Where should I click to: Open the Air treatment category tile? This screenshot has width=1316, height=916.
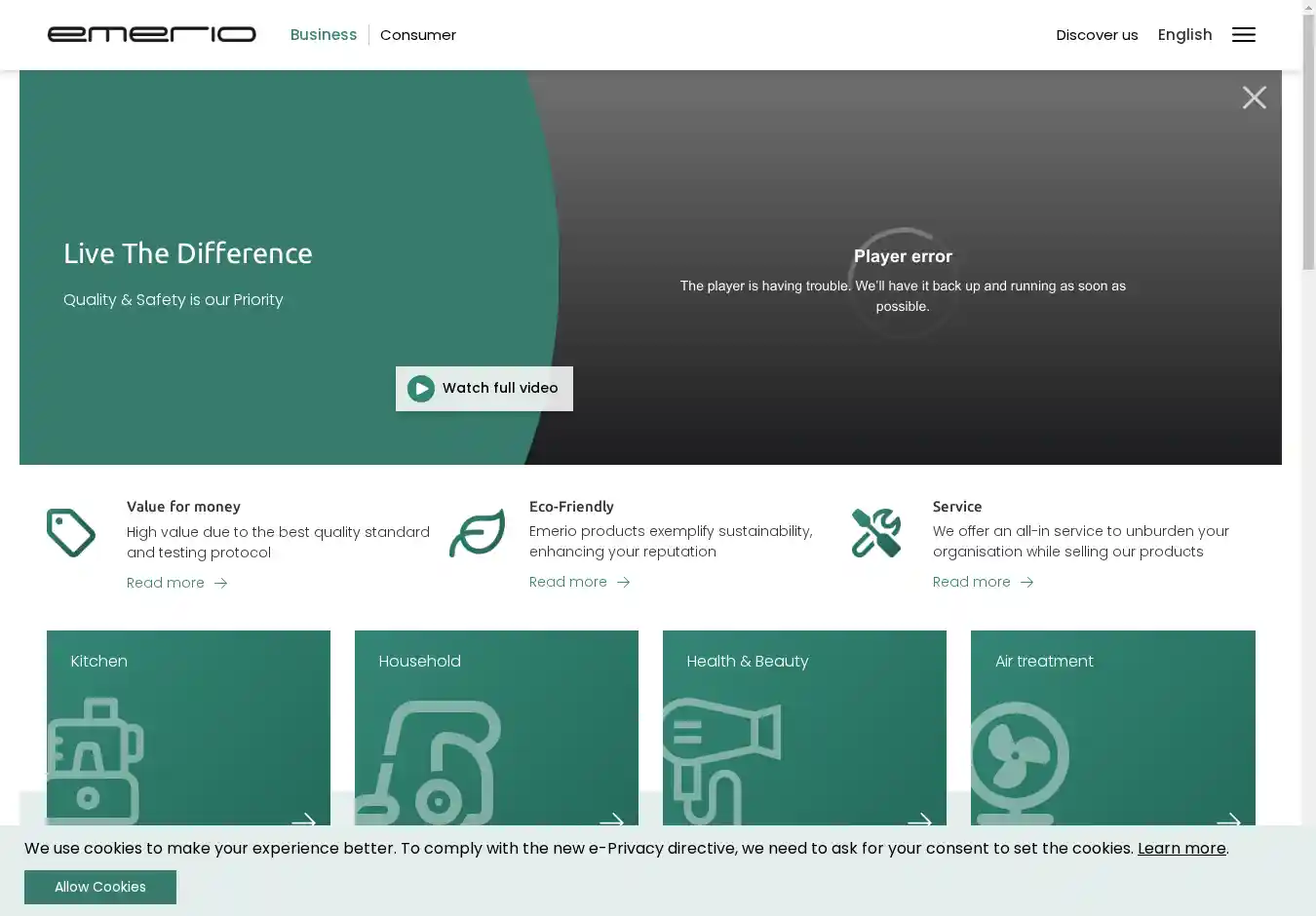click(1112, 726)
